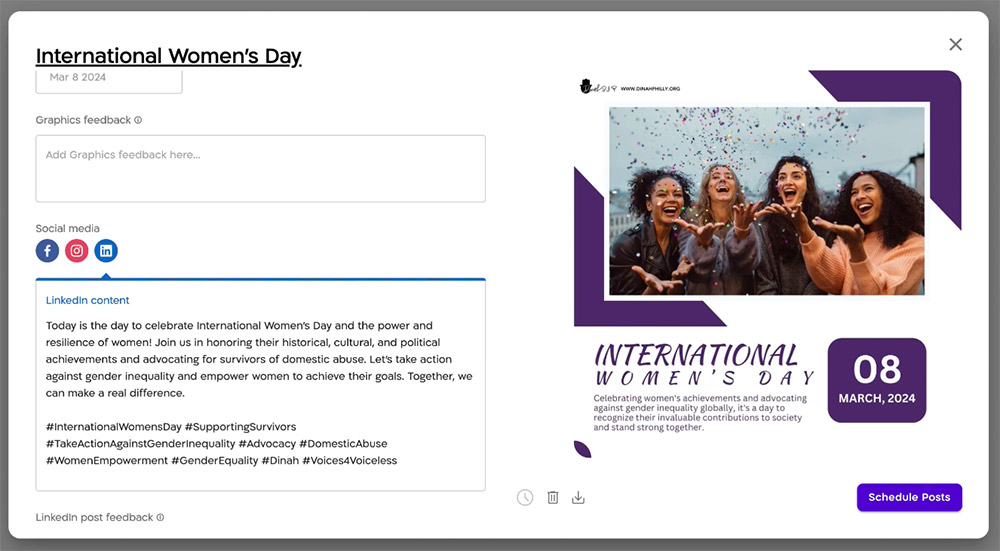Screen dimensions: 1000x551
Task: Click the dinahphilly.org logo on the graphic
Action: click(630, 88)
